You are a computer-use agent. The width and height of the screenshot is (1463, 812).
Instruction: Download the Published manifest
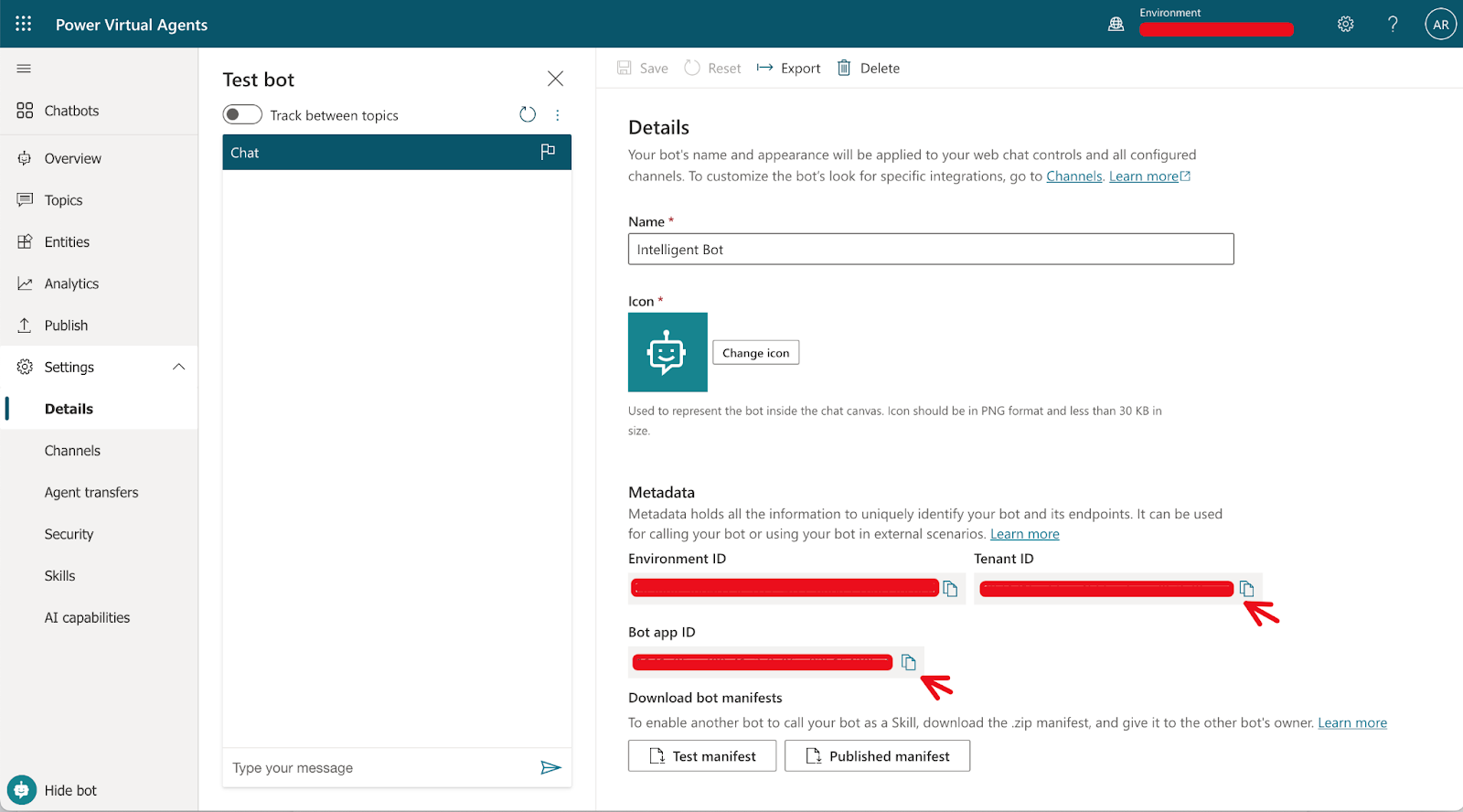878,756
